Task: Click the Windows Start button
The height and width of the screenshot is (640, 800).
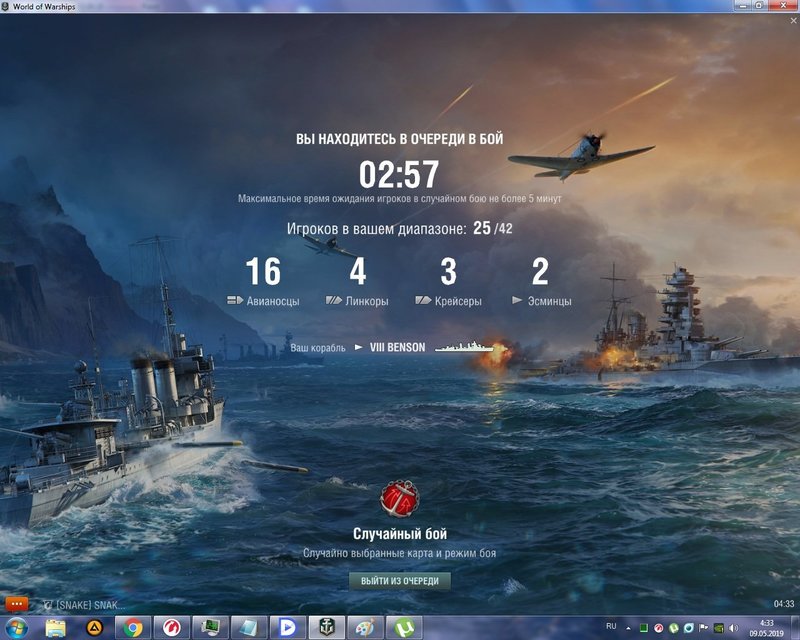Action: 17,627
